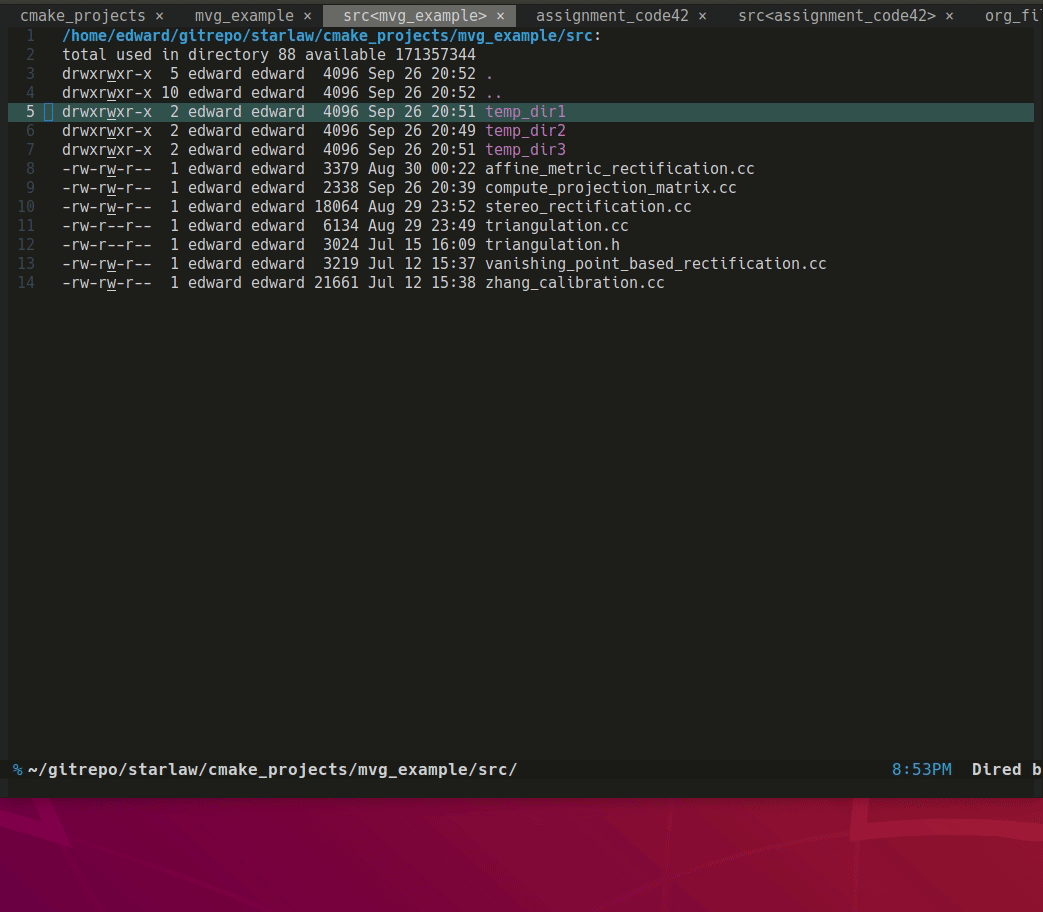1043x912 pixels.
Task: Close the mvg_example tab
Action: [x=307, y=16]
